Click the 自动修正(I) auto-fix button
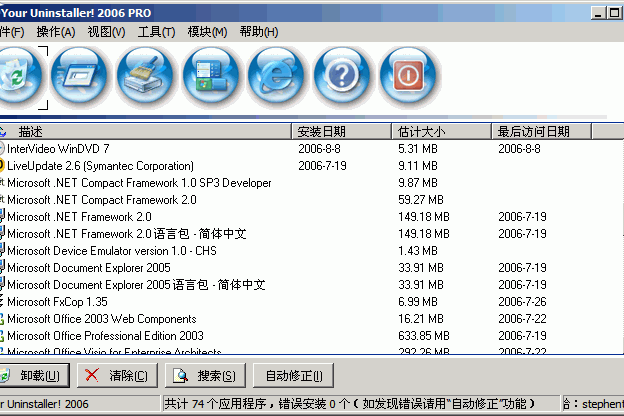The width and height of the screenshot is (624, 416). coord(294,375)
